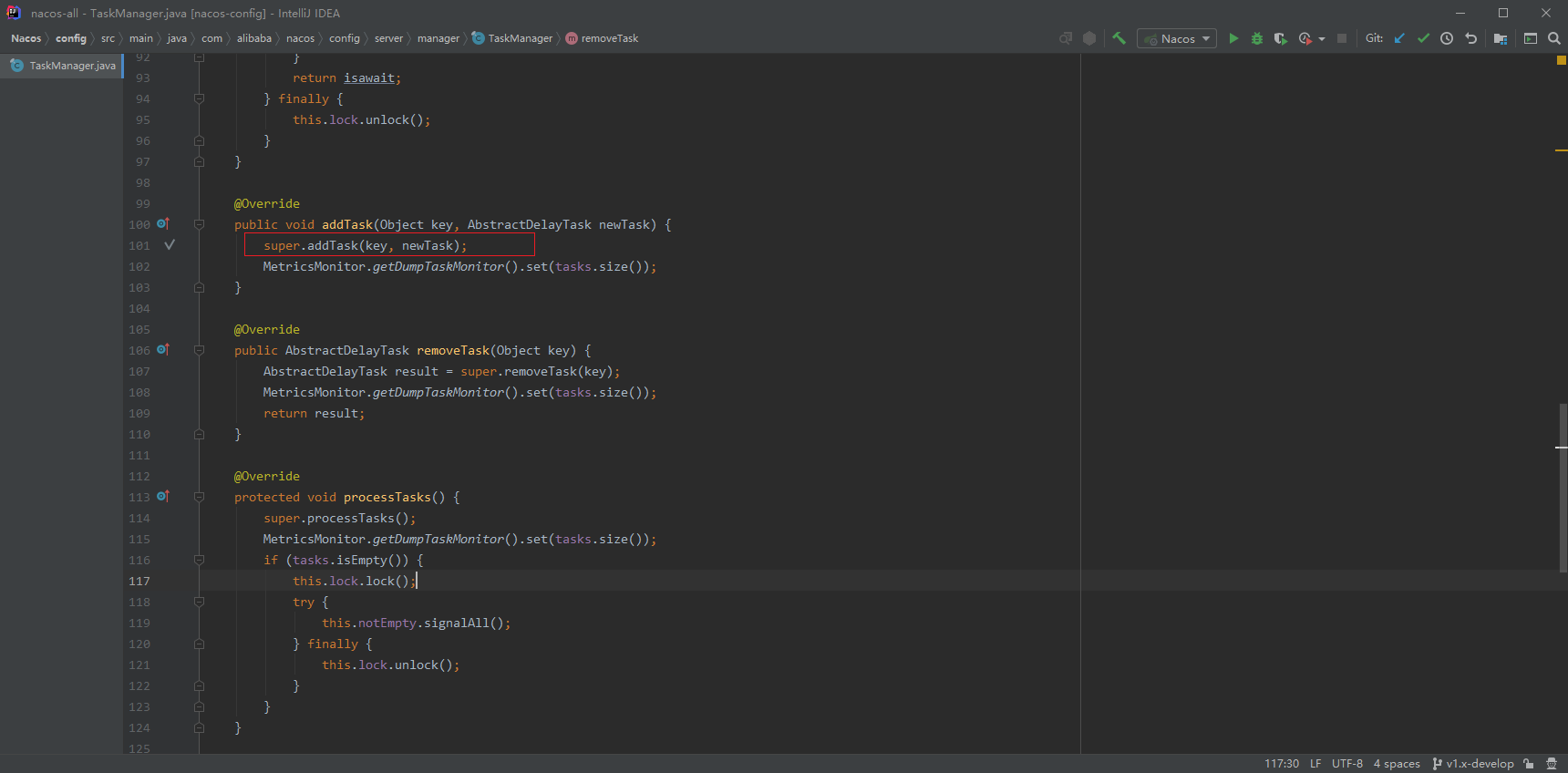The width and height of the screenshot is (1568, 773).
Task: Click override gutter icon on line 100
Action: pos(163,223)
